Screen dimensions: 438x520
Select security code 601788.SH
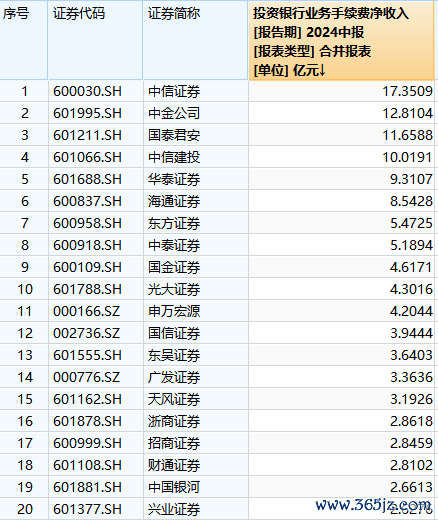point(95,289)
